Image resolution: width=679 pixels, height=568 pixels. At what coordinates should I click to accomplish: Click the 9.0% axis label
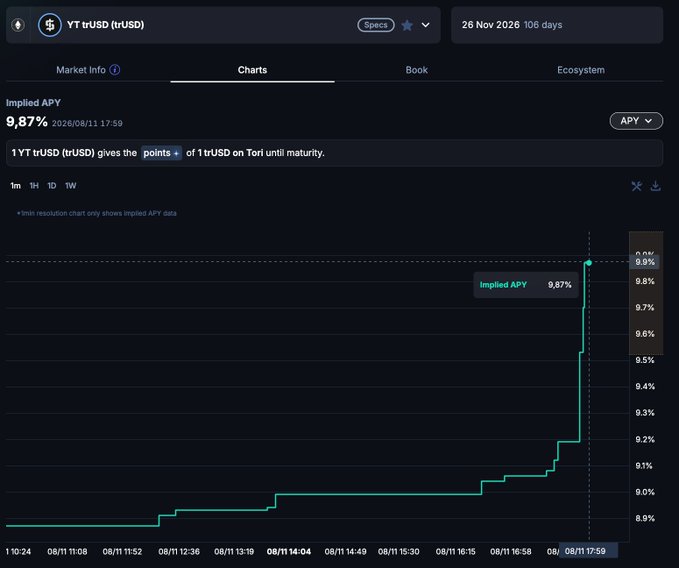coord(645,492)
